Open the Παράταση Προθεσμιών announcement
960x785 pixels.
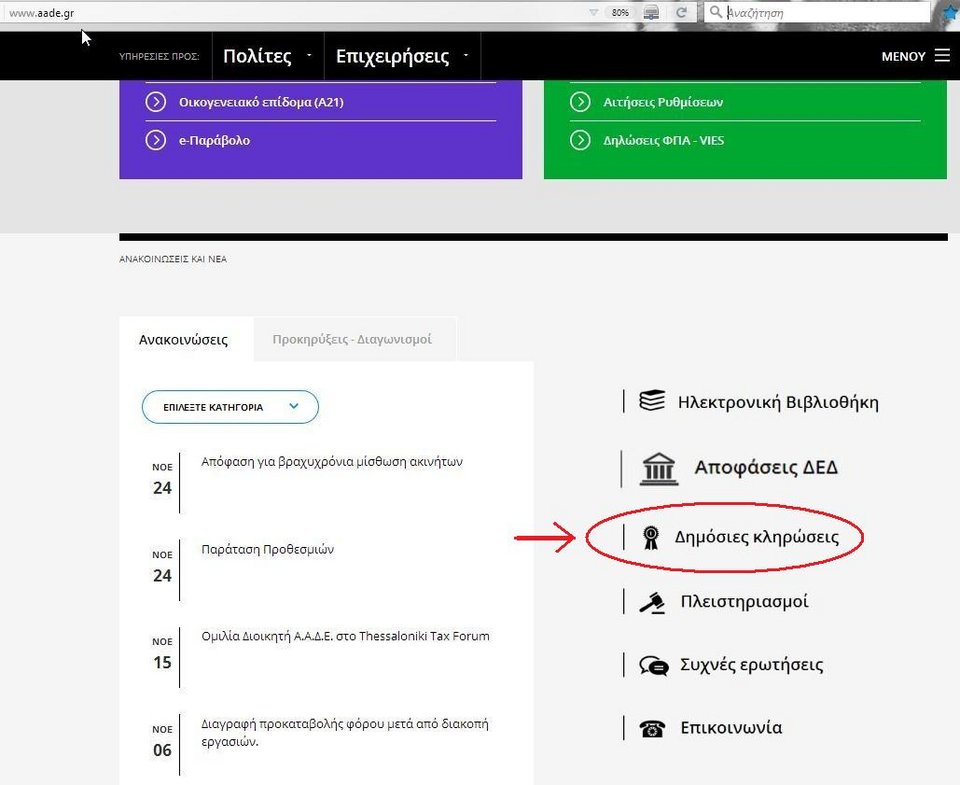point(267,549)
